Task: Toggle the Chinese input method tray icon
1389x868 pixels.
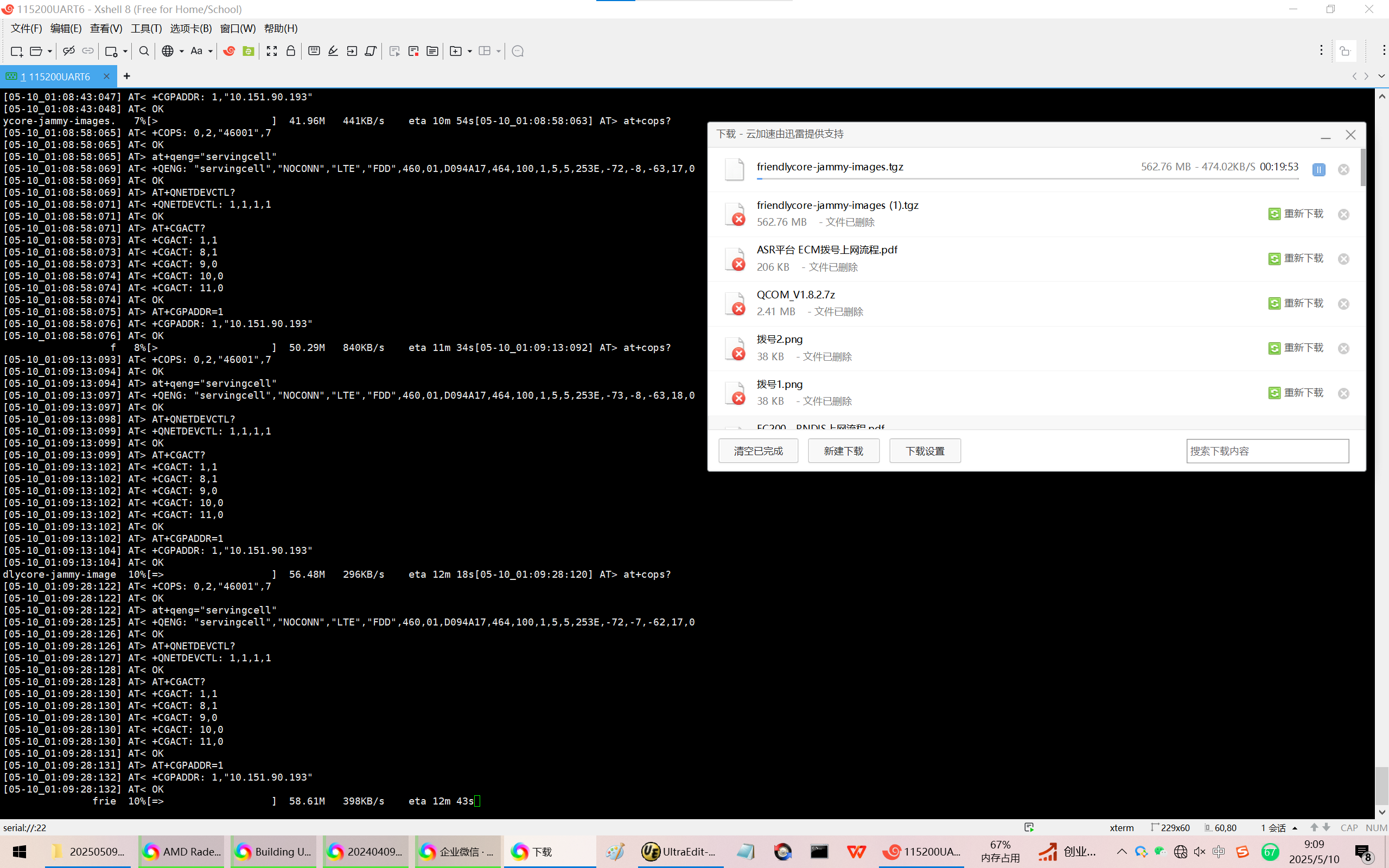Action: tap(1219, 851)
